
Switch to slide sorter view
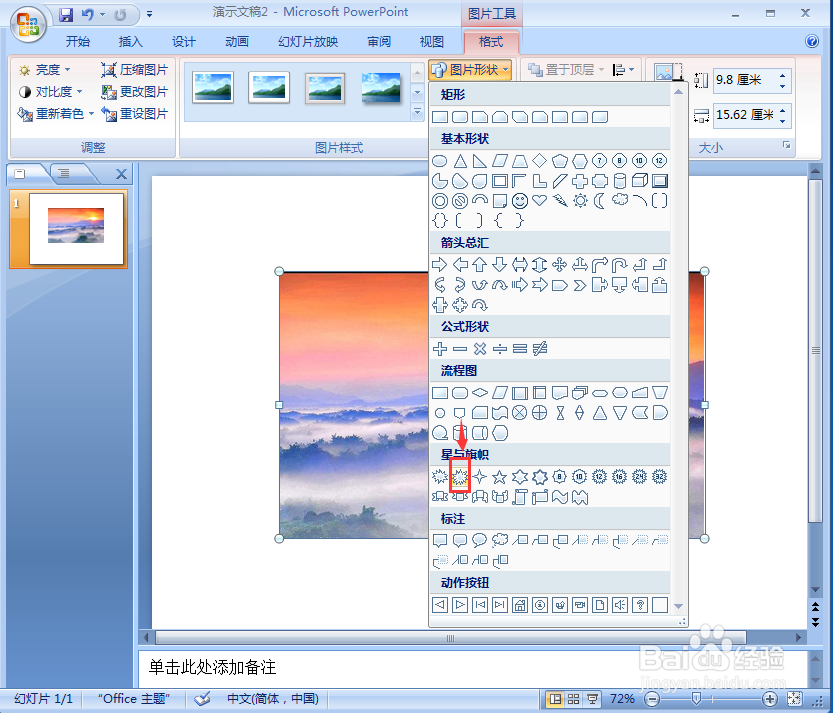pyautogui.click(x=573, y=699)
